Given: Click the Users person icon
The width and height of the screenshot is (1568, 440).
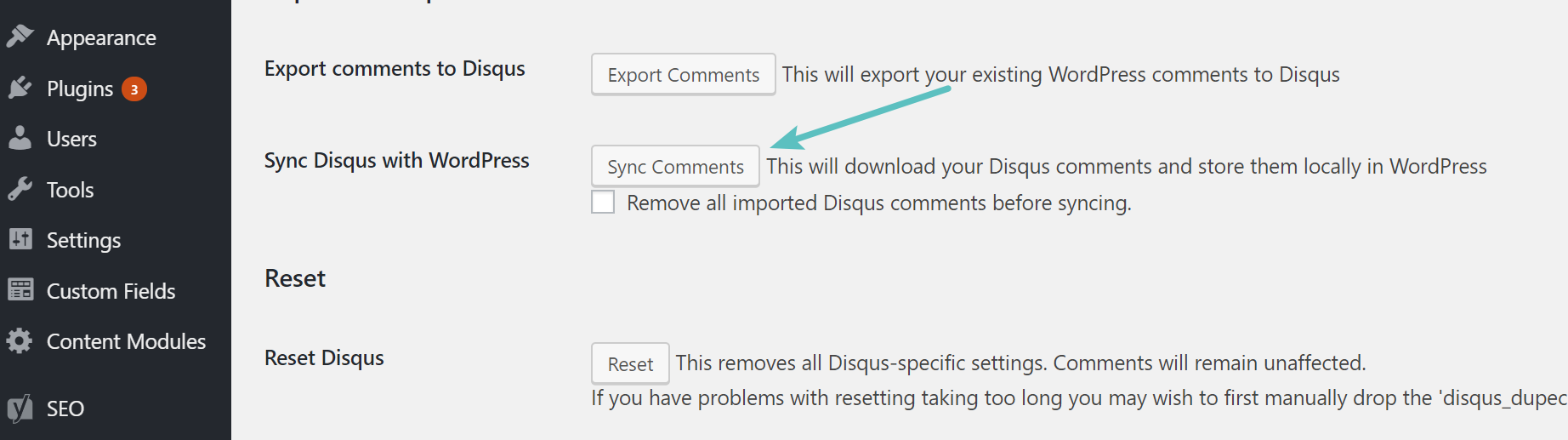Looking at the screenshot, I should pos(20,138).
